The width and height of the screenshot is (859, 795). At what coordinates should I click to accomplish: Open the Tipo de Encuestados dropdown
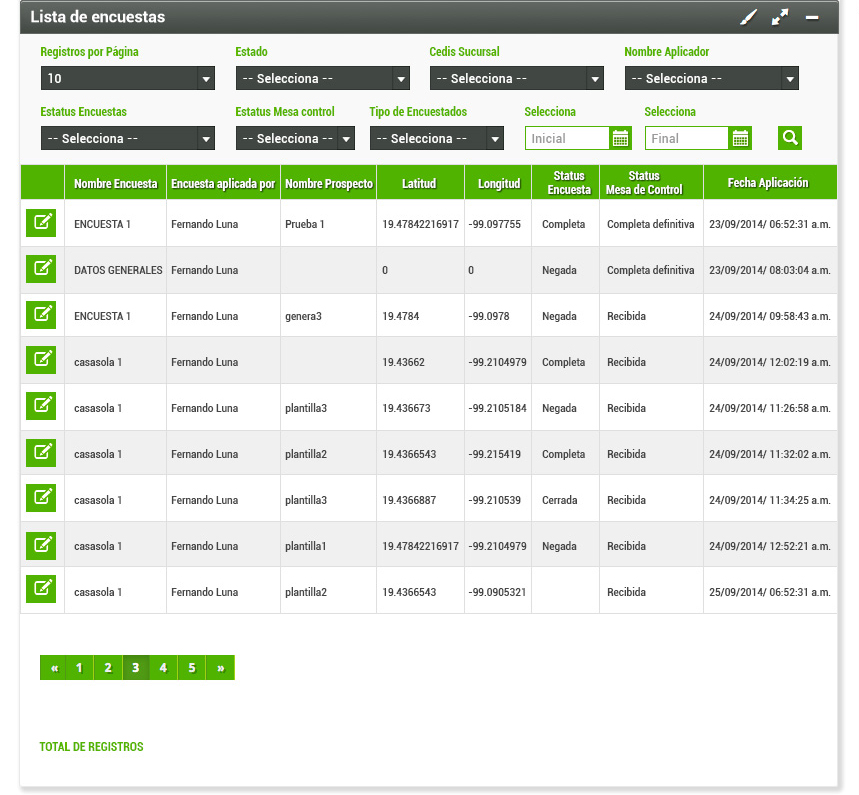click(437, 137)
